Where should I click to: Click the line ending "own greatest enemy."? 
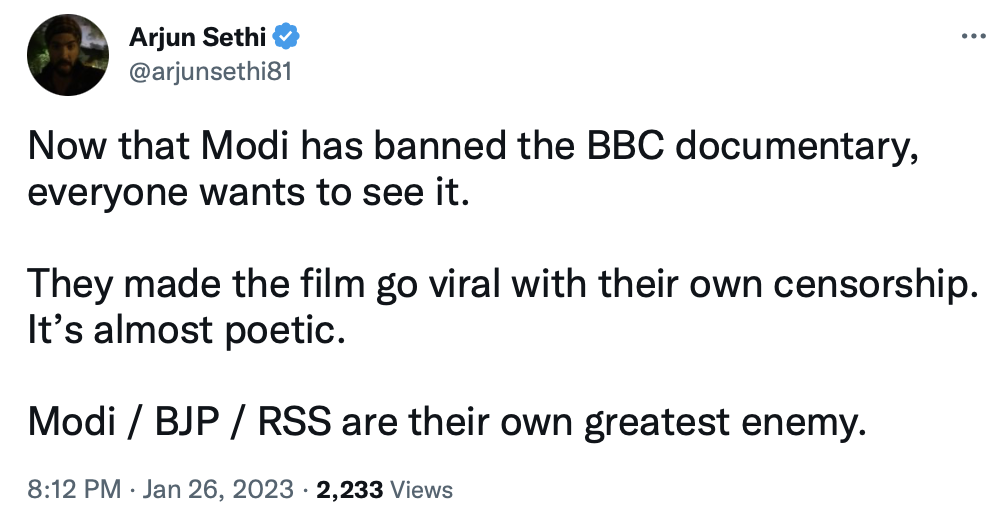pyautogui.click(x=445, y=424)
